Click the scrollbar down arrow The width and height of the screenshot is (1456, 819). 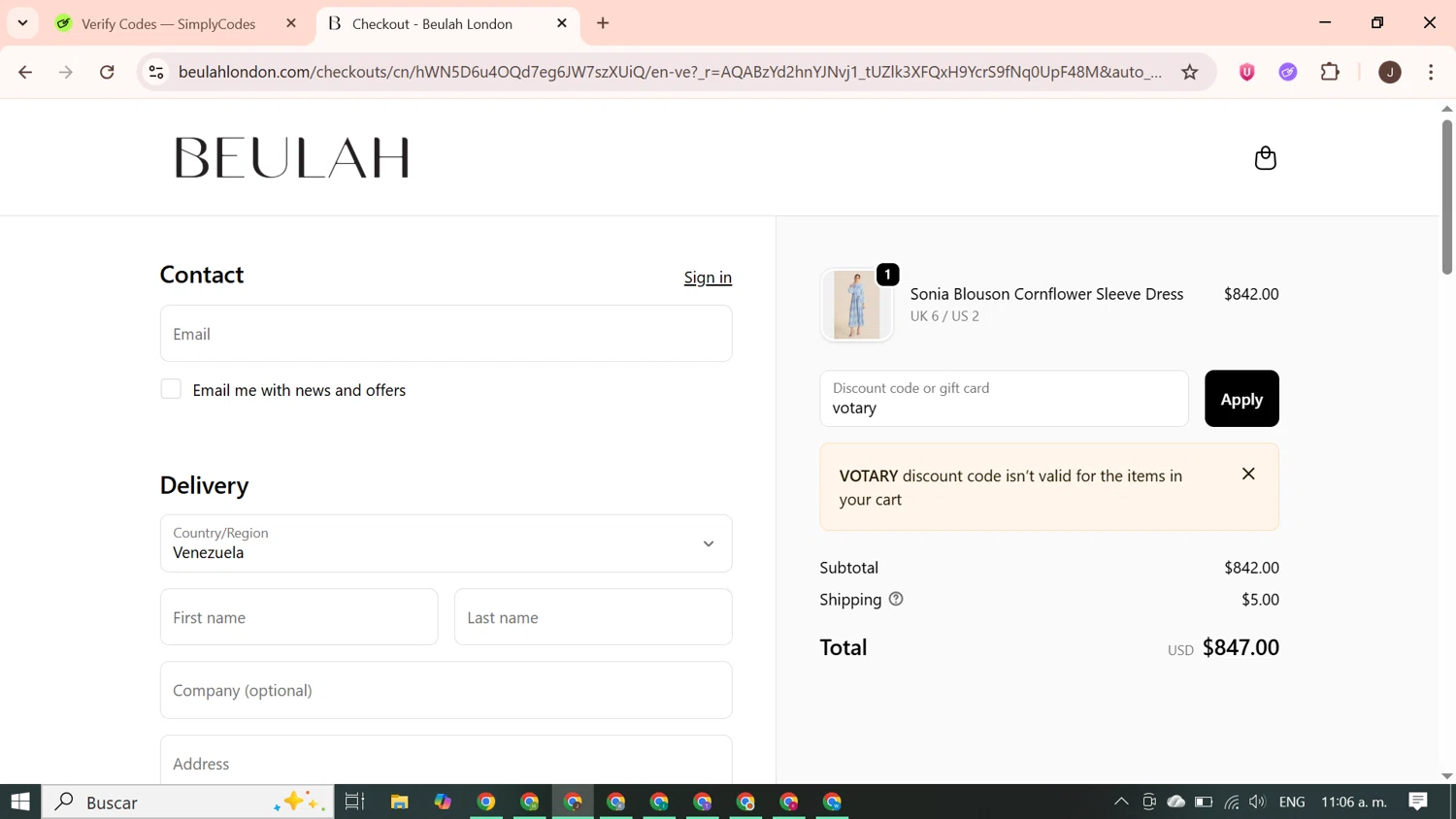1446,776
